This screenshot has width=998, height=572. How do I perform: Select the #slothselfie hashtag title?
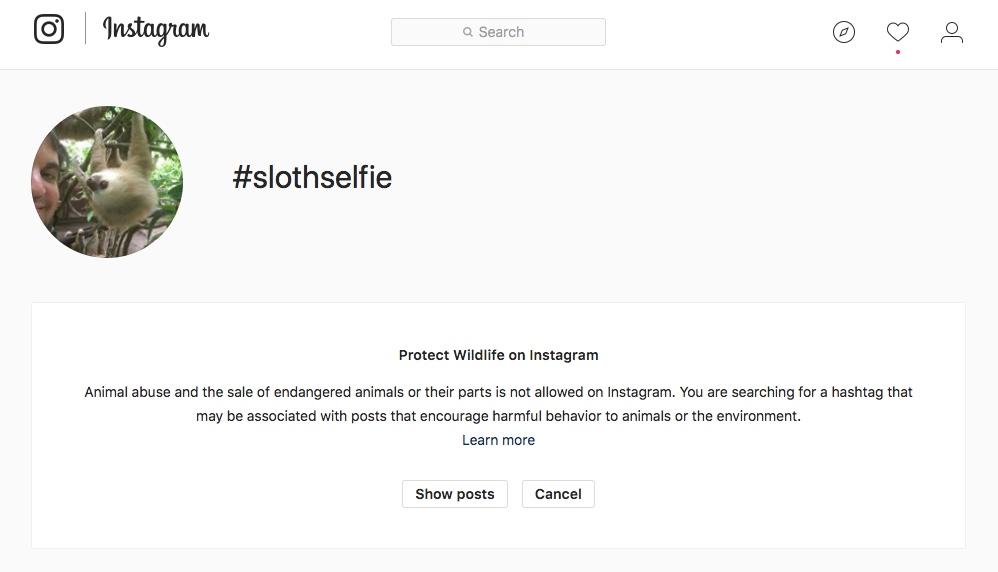click(x=312, y=177)
